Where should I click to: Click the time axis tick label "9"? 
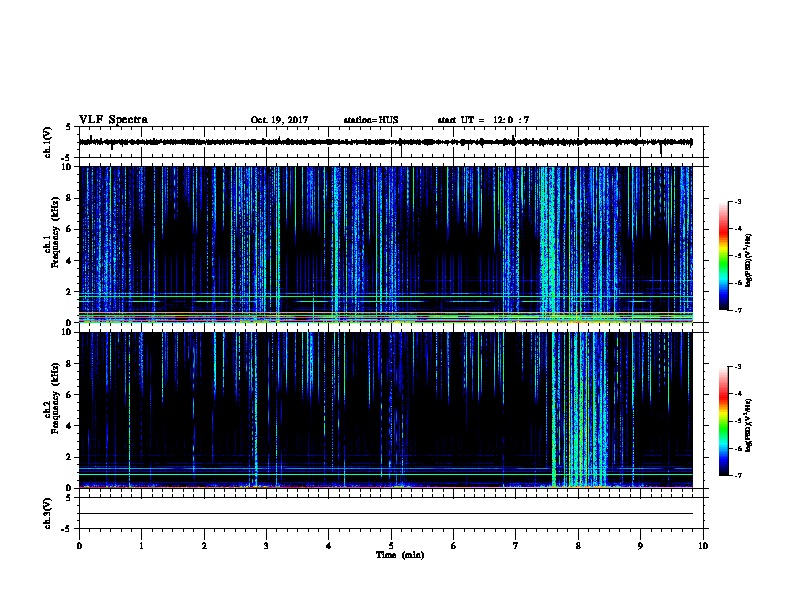pyautogui.click(x=640, y=546)
